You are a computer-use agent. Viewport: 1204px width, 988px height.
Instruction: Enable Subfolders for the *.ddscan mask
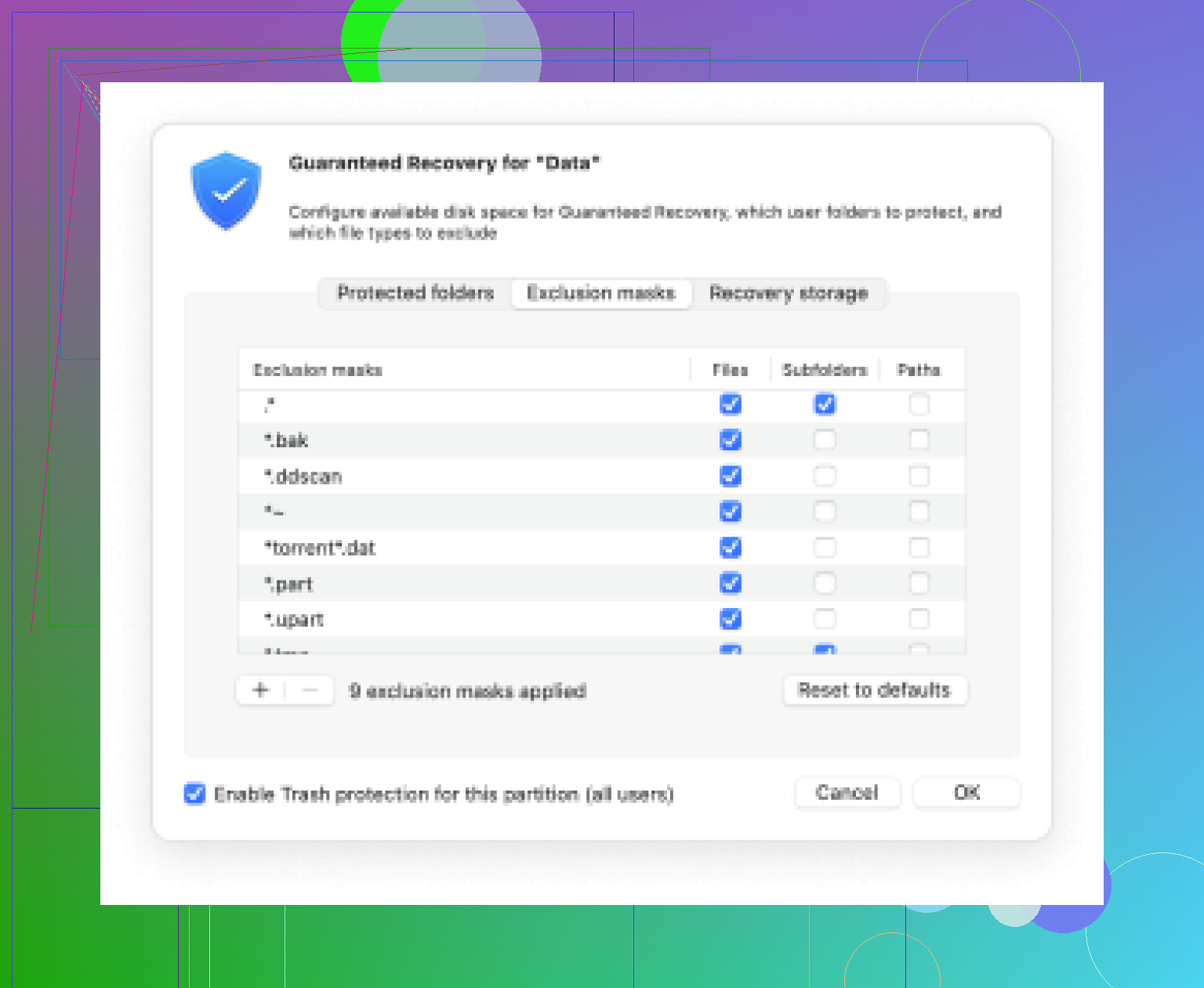pos(825,476)
